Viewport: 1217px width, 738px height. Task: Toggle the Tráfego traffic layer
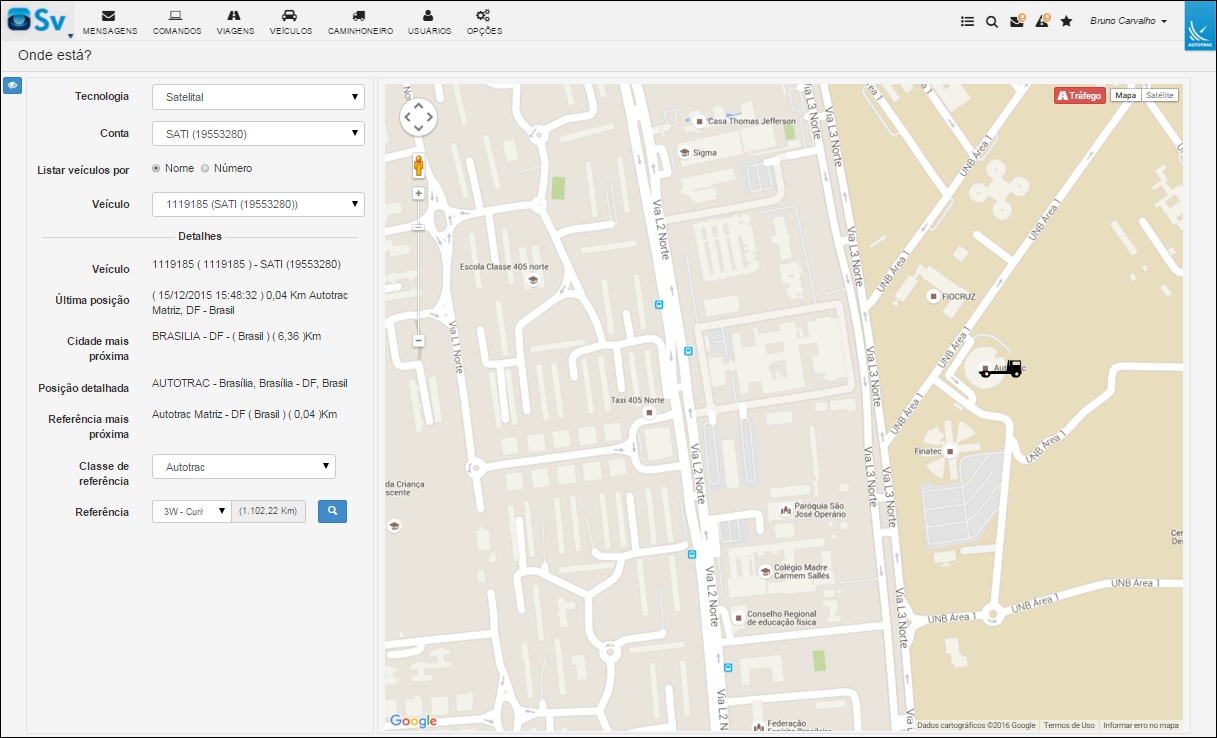[1079, 96]
